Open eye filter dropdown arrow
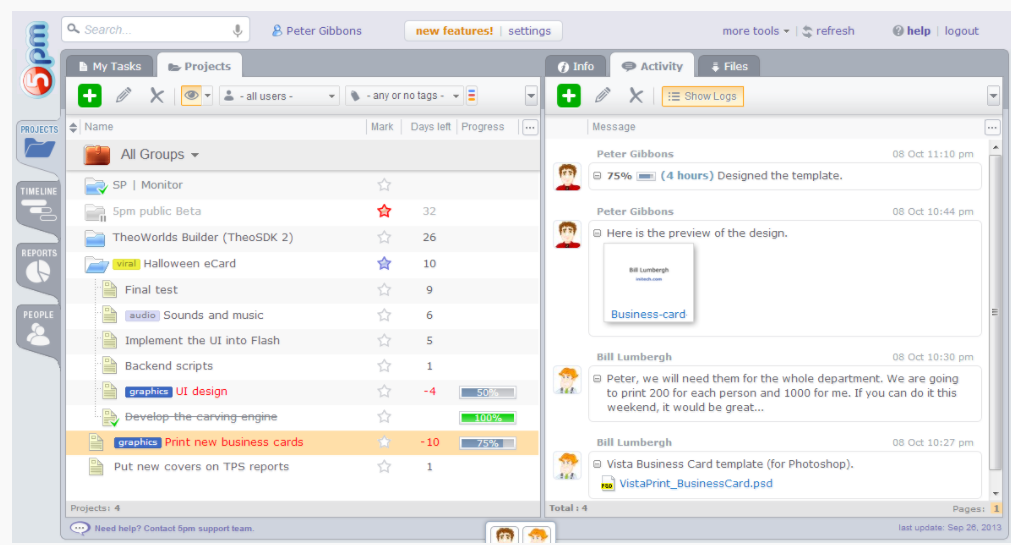This screenshot has width=1011, height=545. pyautogui.click(x=207, y=95)
